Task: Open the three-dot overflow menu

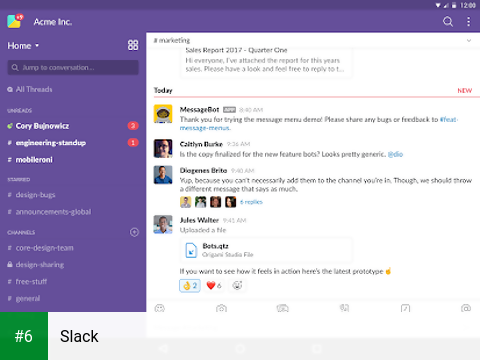Action: point(468,22)
